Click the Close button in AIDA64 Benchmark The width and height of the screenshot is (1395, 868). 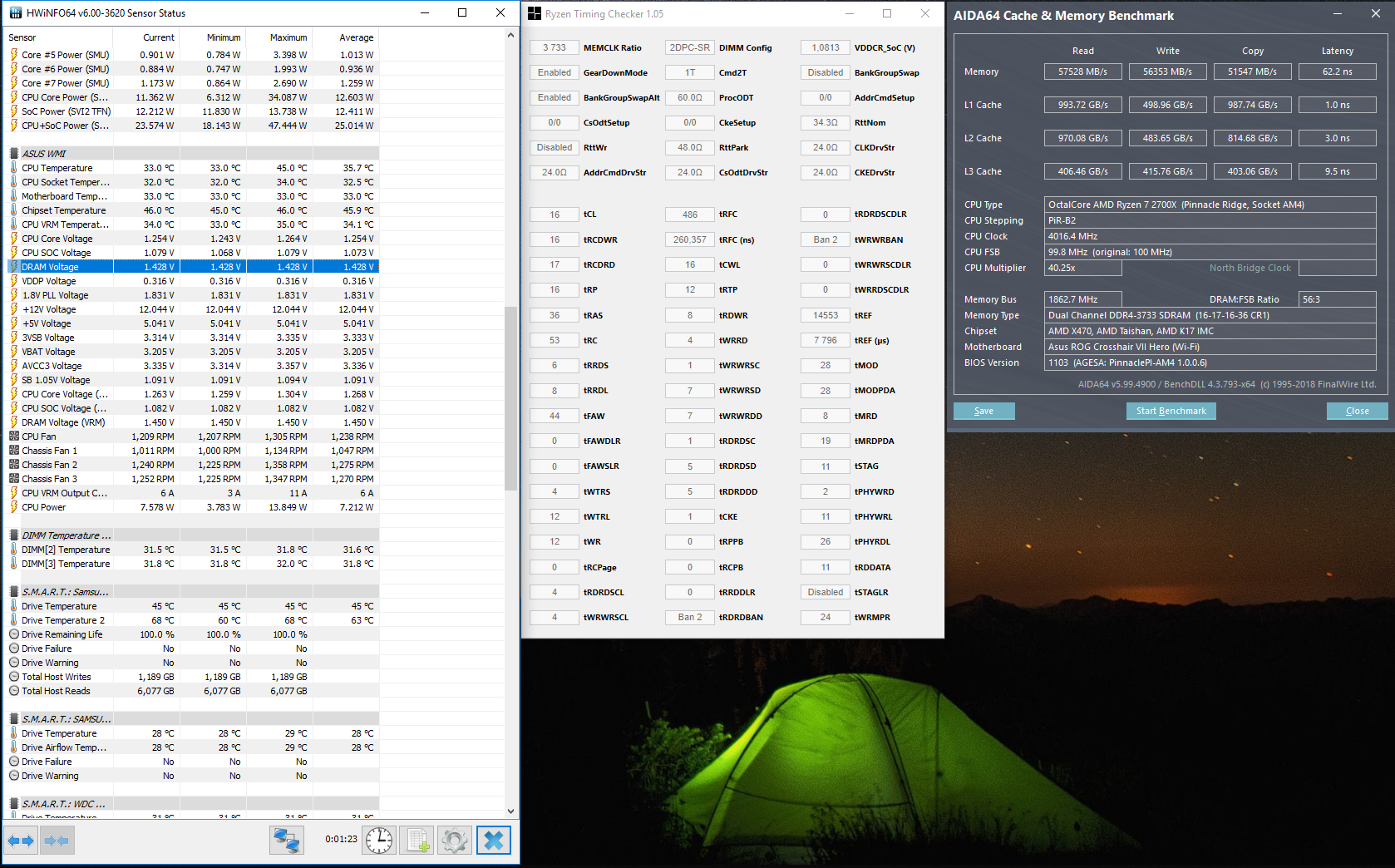click(x=1357, y=411)
